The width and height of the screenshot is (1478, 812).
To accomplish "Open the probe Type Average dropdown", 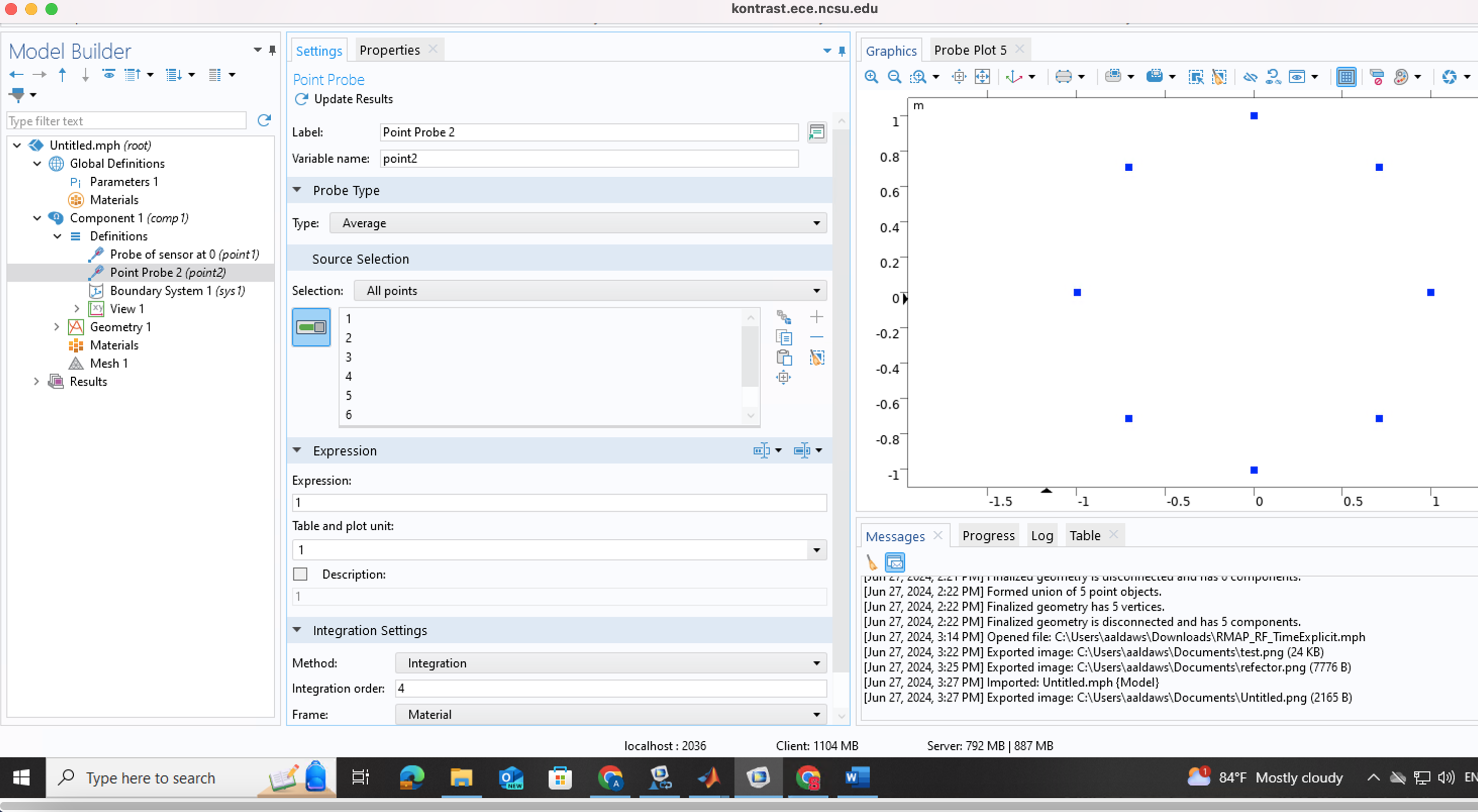I will [578, 223].
